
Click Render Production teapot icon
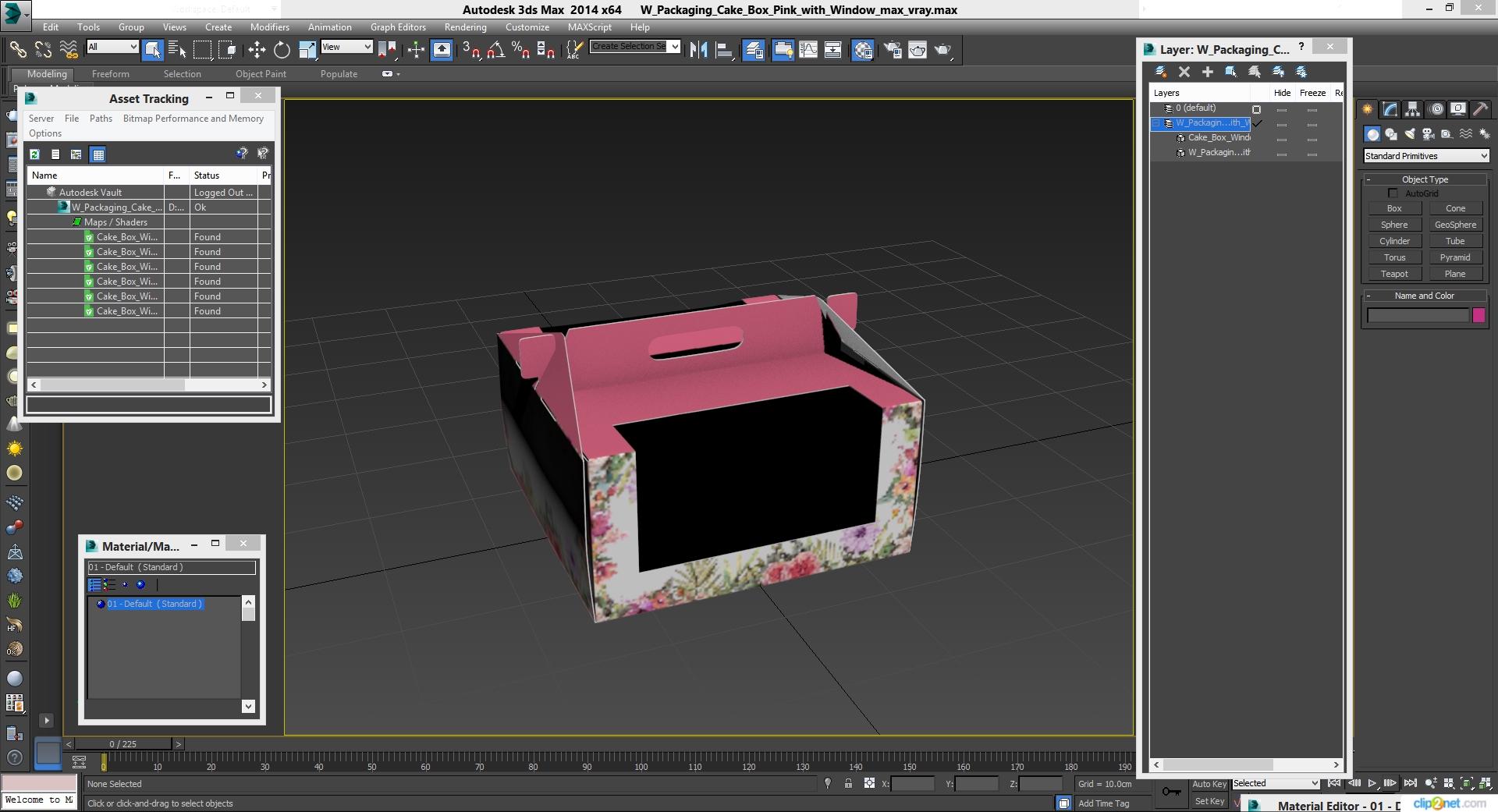pos(943,50)
